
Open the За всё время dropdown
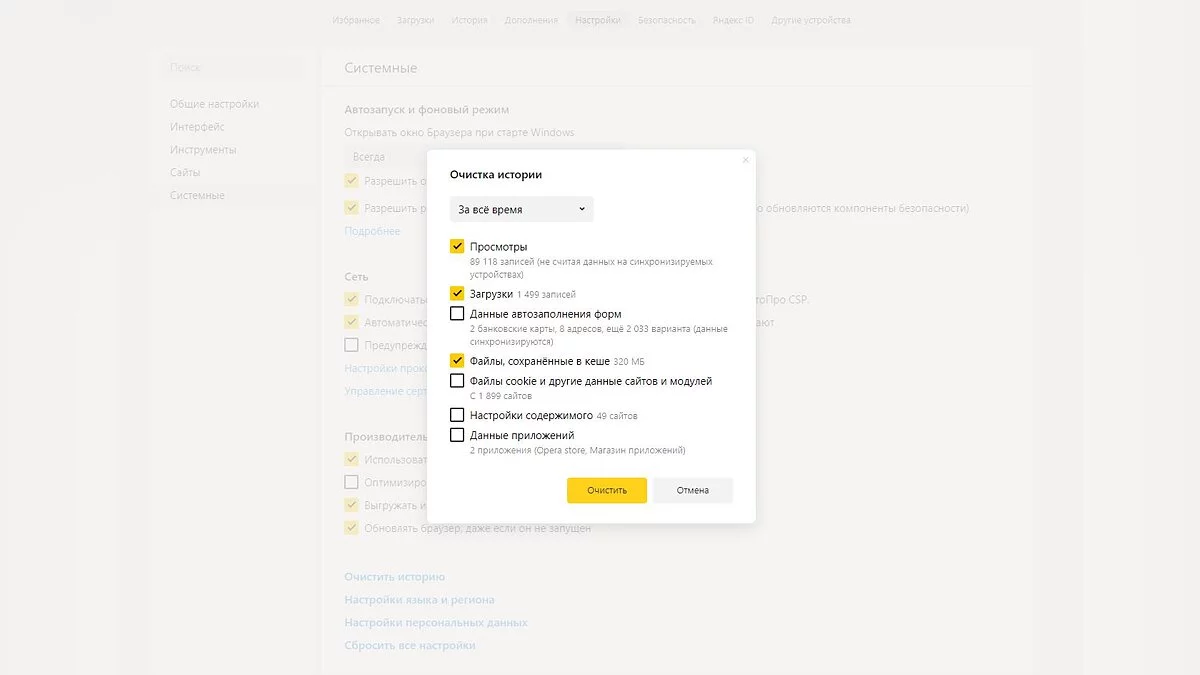[x=521, y=210]
